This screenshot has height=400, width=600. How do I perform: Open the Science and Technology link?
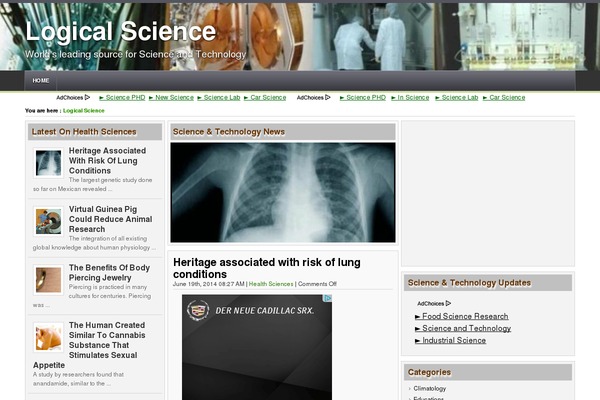(463, 328)
